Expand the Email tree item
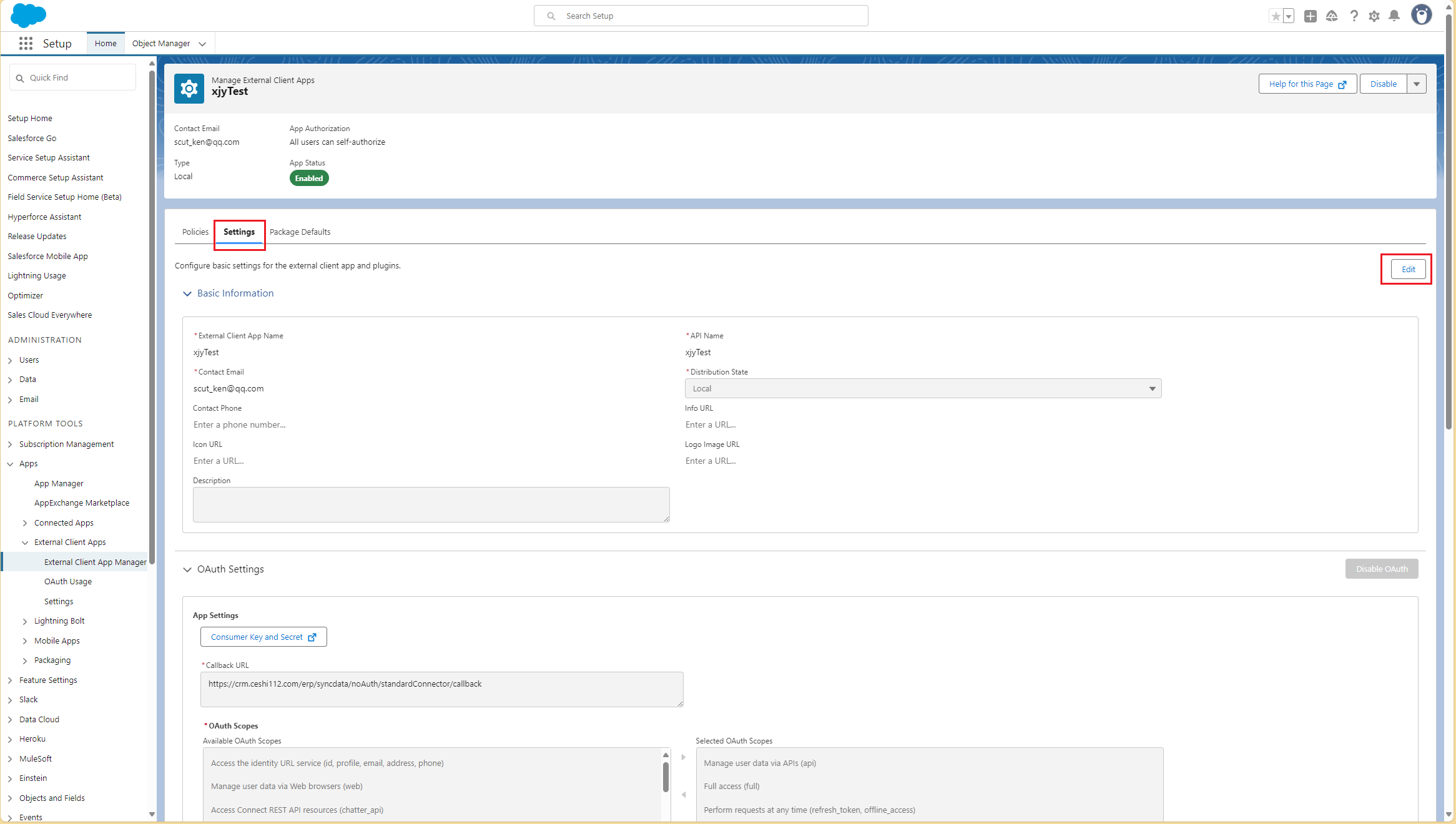1456x824 pixels. point(10,400)
